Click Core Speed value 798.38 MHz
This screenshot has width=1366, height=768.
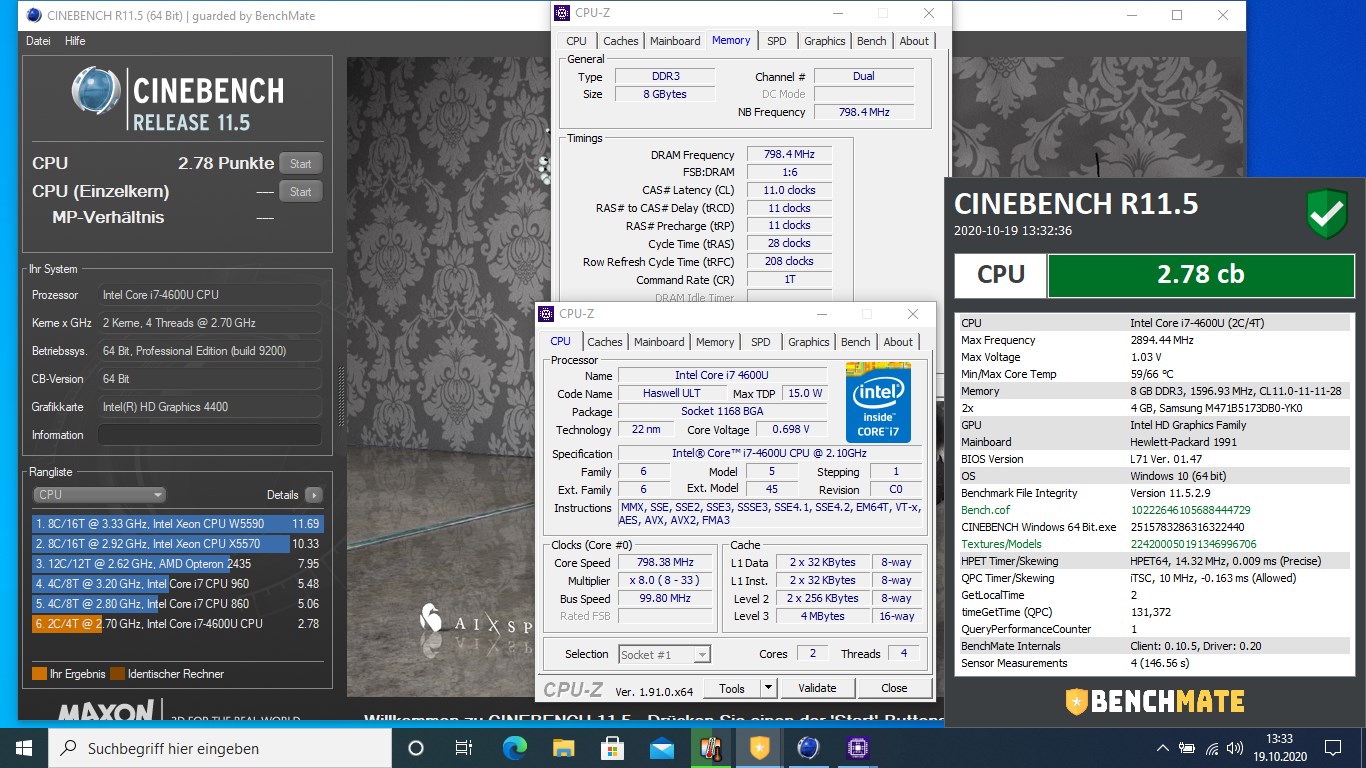tap(665, 563)
